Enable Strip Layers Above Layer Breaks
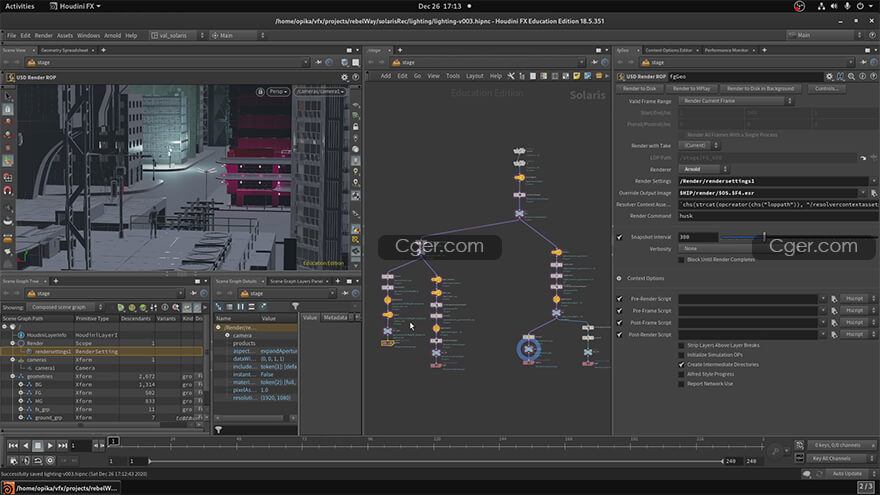Viewport: 880px width, 495px height. pos(681,345)
